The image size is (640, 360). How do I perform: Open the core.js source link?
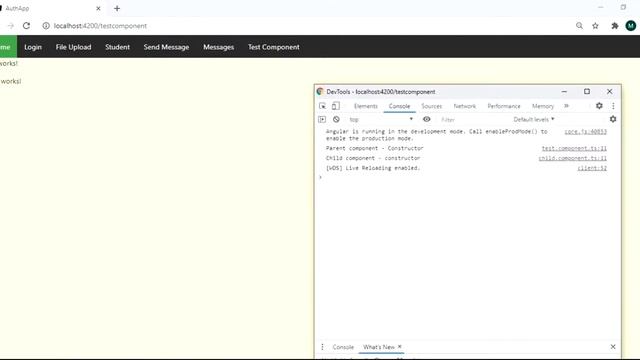(x=586, y=131)
